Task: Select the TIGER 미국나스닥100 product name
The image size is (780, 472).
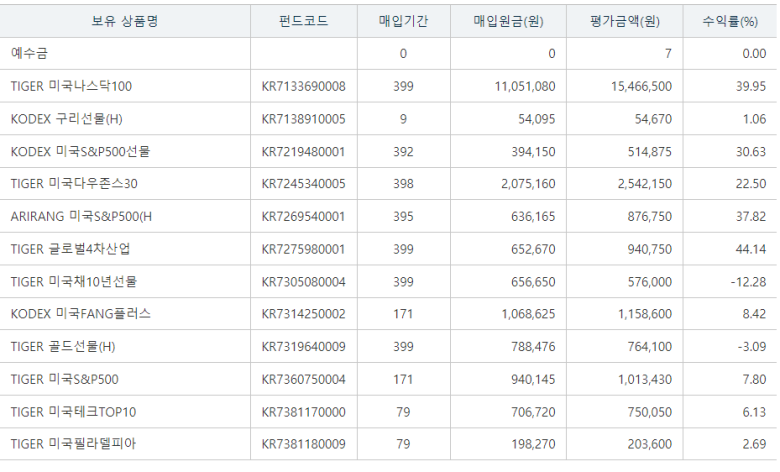Action: click(x=71, y=86)
